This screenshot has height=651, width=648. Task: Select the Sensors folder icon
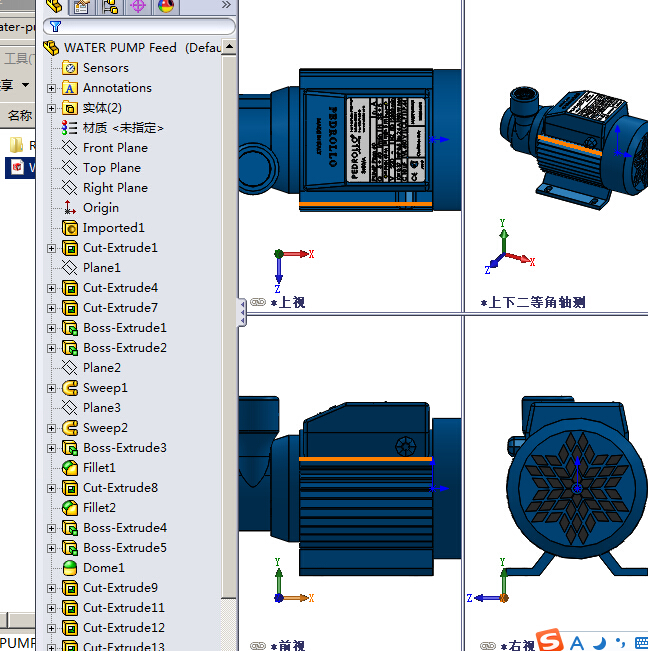[69, 68]
